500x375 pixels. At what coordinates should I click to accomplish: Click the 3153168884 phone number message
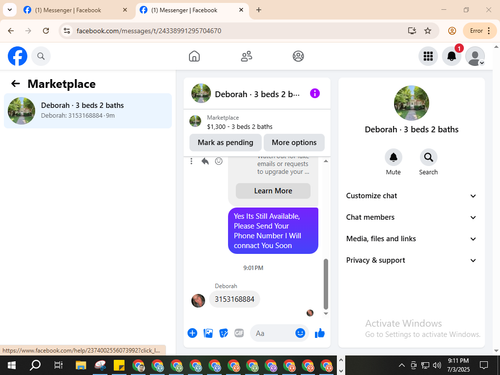(x=234, y=299)
